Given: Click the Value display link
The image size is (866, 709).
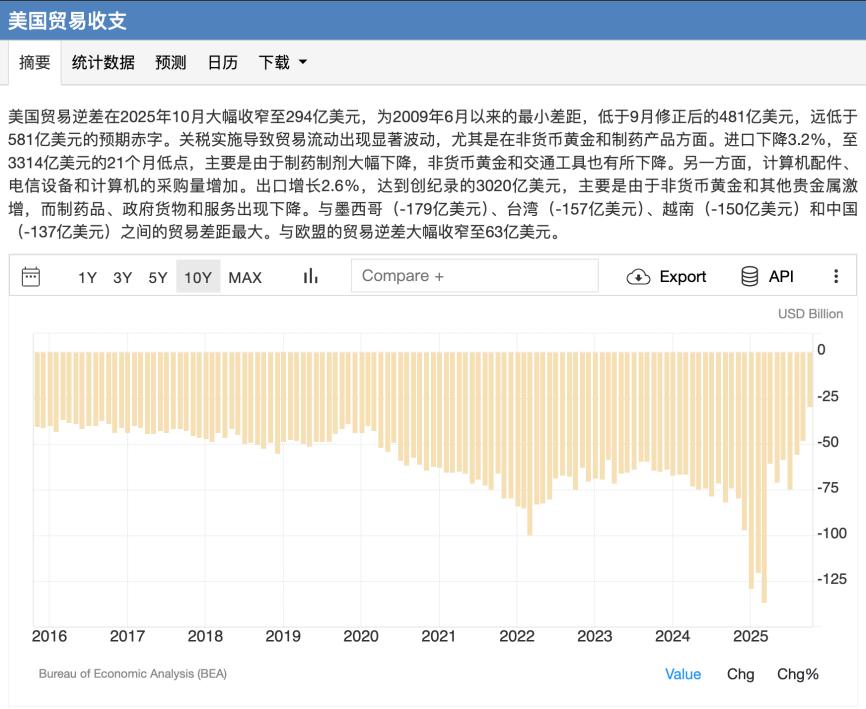Looking at the screenshot, I should 682,674.
